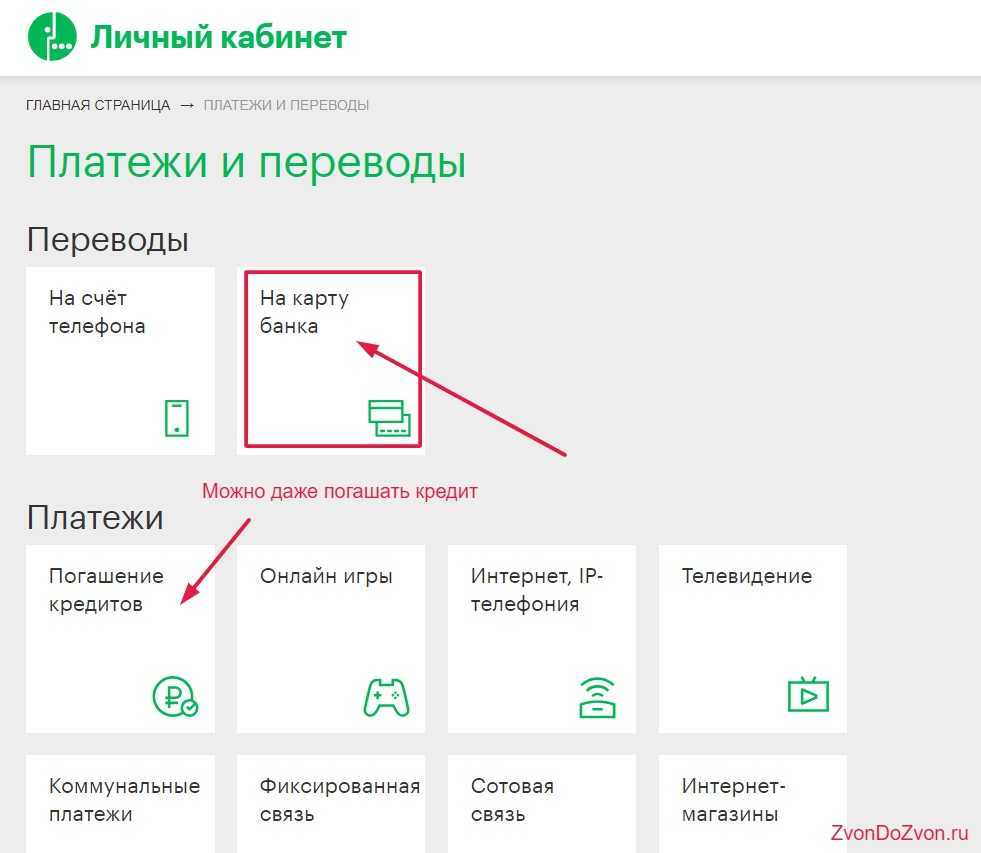Select the Телевидение payment label
The height and width of the screenshot is (853, 981).
pyautogui.click(x=746, y=576)
